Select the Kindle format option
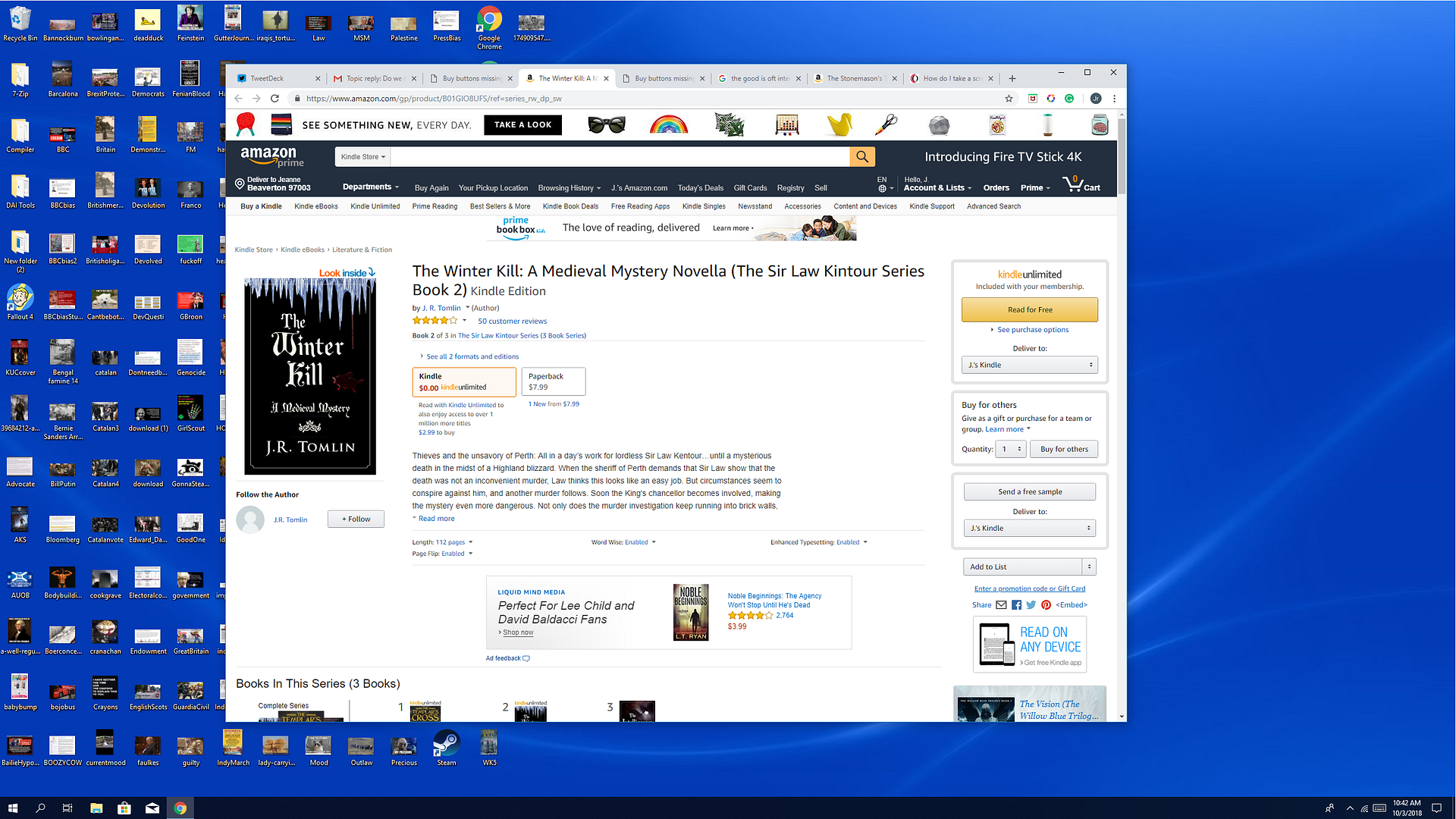Screen dimensions: 1456x819 463,381
